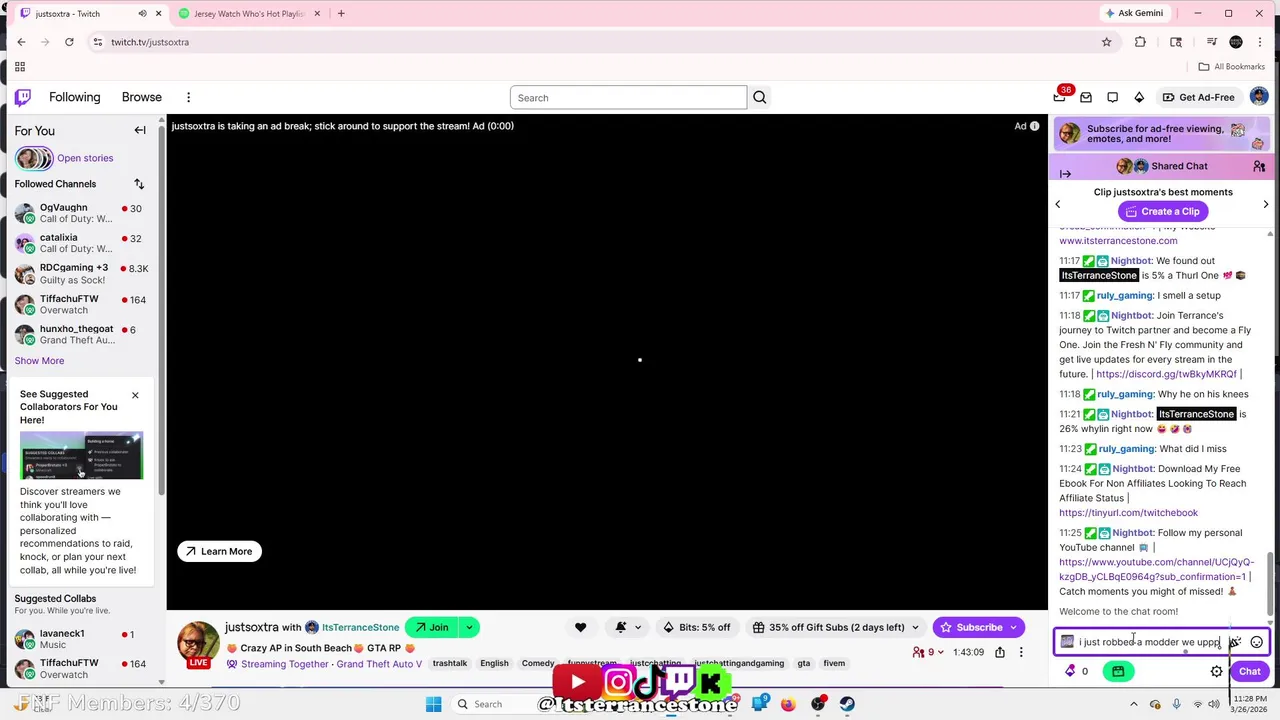This screenshot has width=1280, height=720.
Task: Click the Join button
Action: [x=431, y=627]
